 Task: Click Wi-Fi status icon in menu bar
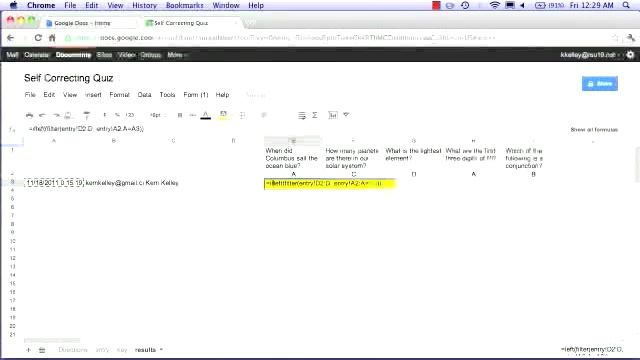click(x=495, y=5)
